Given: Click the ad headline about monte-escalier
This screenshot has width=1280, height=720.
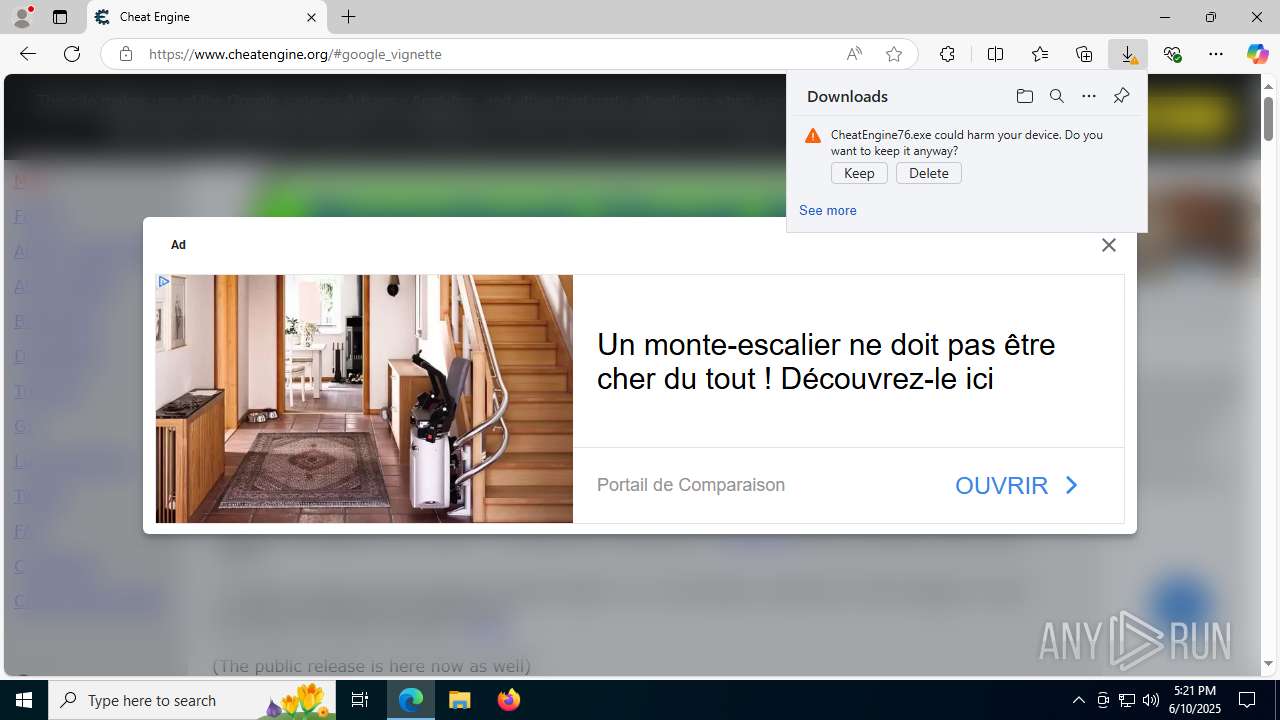Looking at the screenshot, I should 826,362.
